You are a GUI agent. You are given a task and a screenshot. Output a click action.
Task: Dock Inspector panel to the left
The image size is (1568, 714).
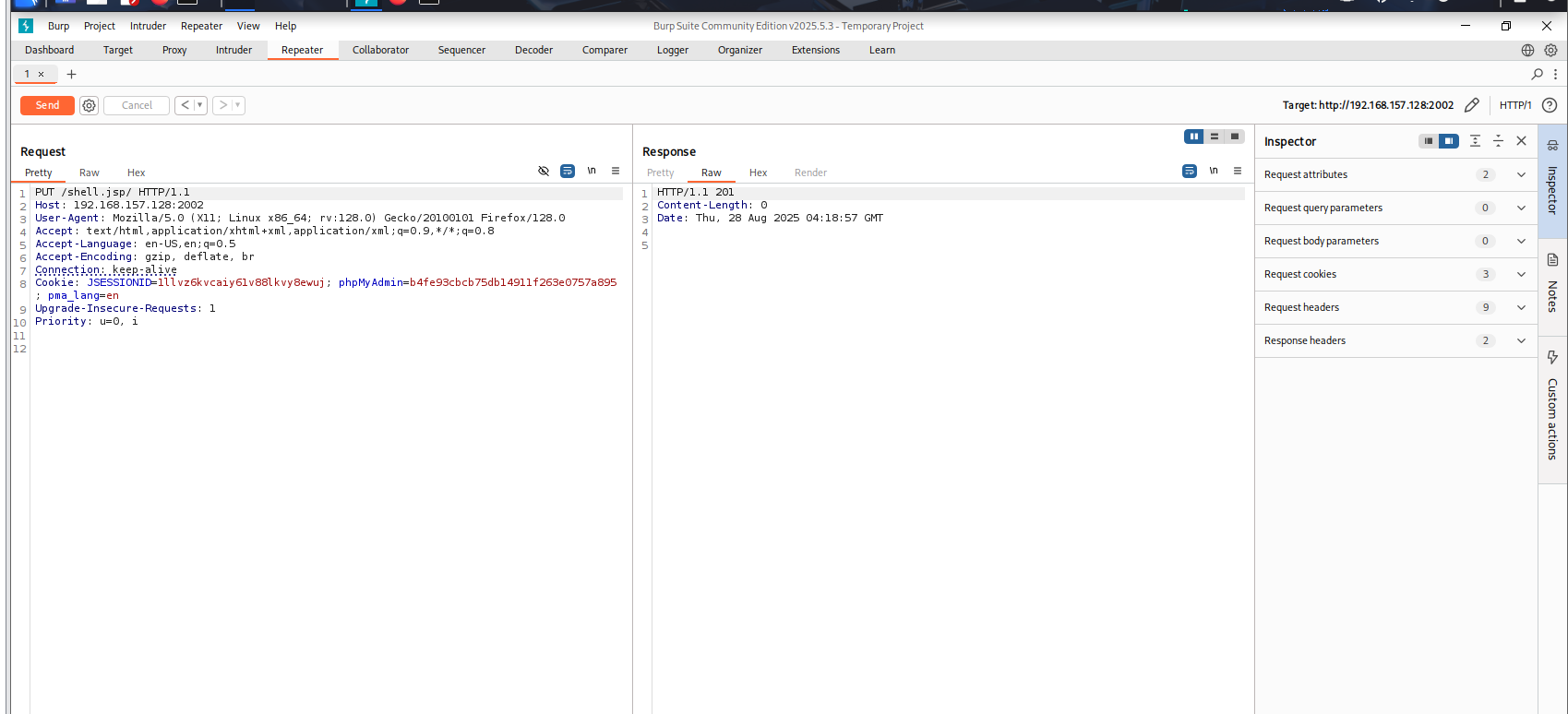pyautogui.click(x=1429, y=141)
